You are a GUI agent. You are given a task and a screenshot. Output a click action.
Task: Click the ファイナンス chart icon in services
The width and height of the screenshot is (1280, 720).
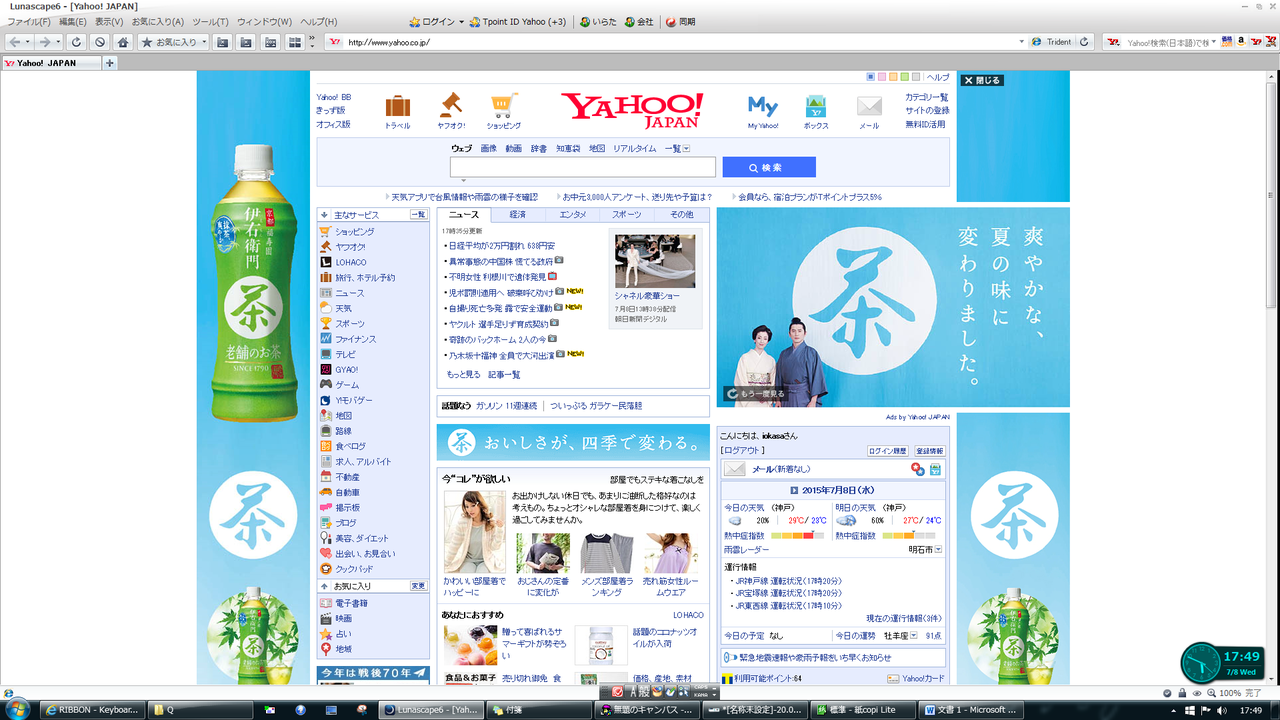click(x=325, y=339)
